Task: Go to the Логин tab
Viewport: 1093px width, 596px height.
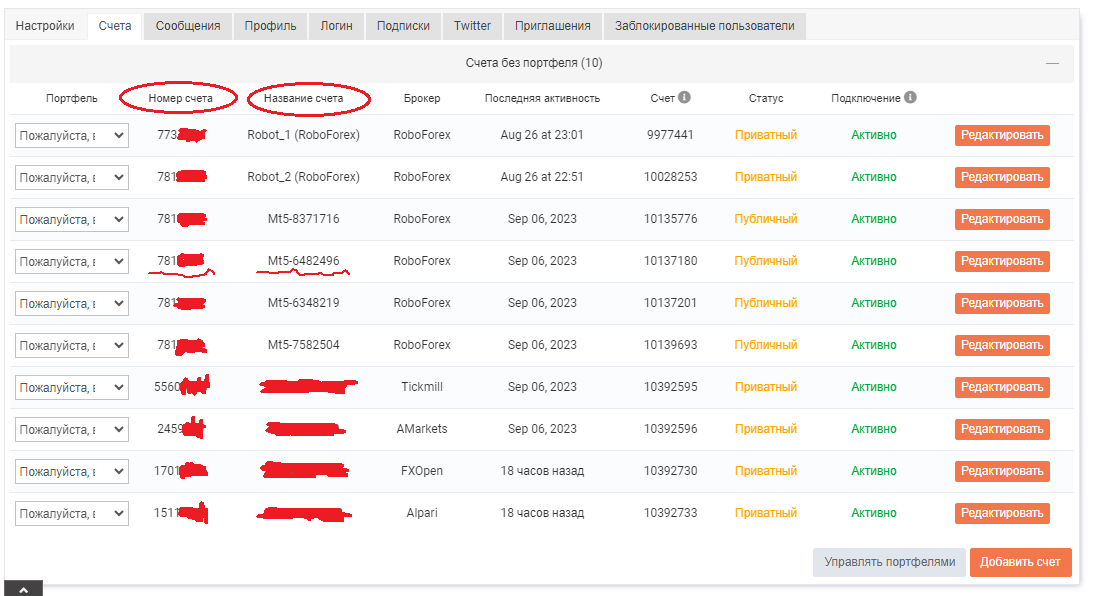Action: (x=337, y=26)
